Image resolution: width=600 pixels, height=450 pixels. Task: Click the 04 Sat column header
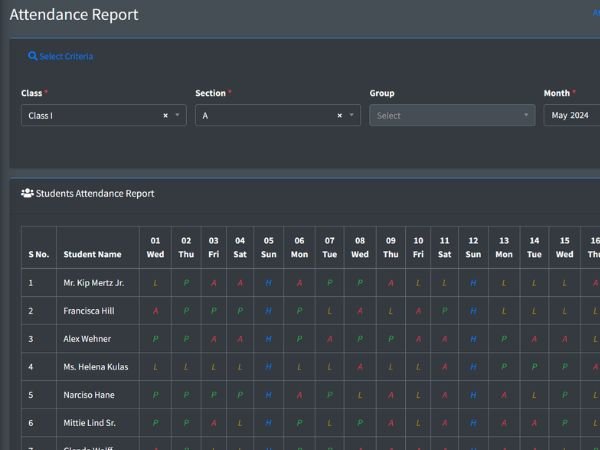click(240, 247)
